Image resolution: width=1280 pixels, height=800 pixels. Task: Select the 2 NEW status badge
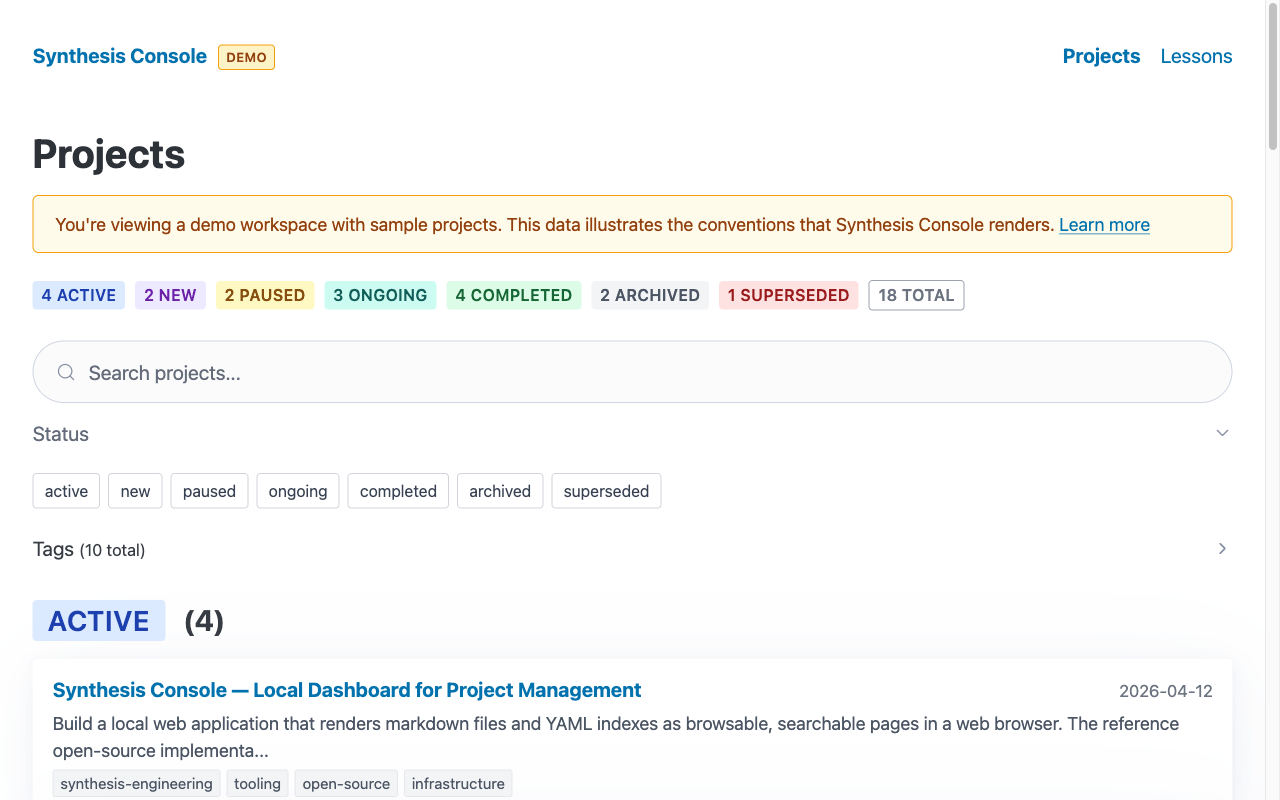tap(170, 295)
